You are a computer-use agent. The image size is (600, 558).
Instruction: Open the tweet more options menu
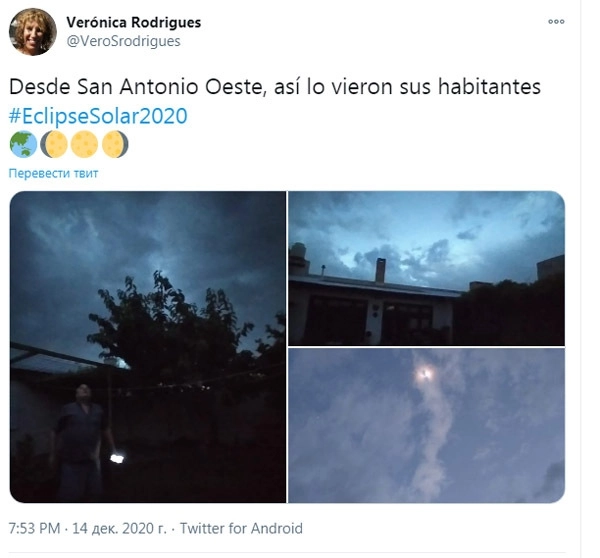click(556, 21)
